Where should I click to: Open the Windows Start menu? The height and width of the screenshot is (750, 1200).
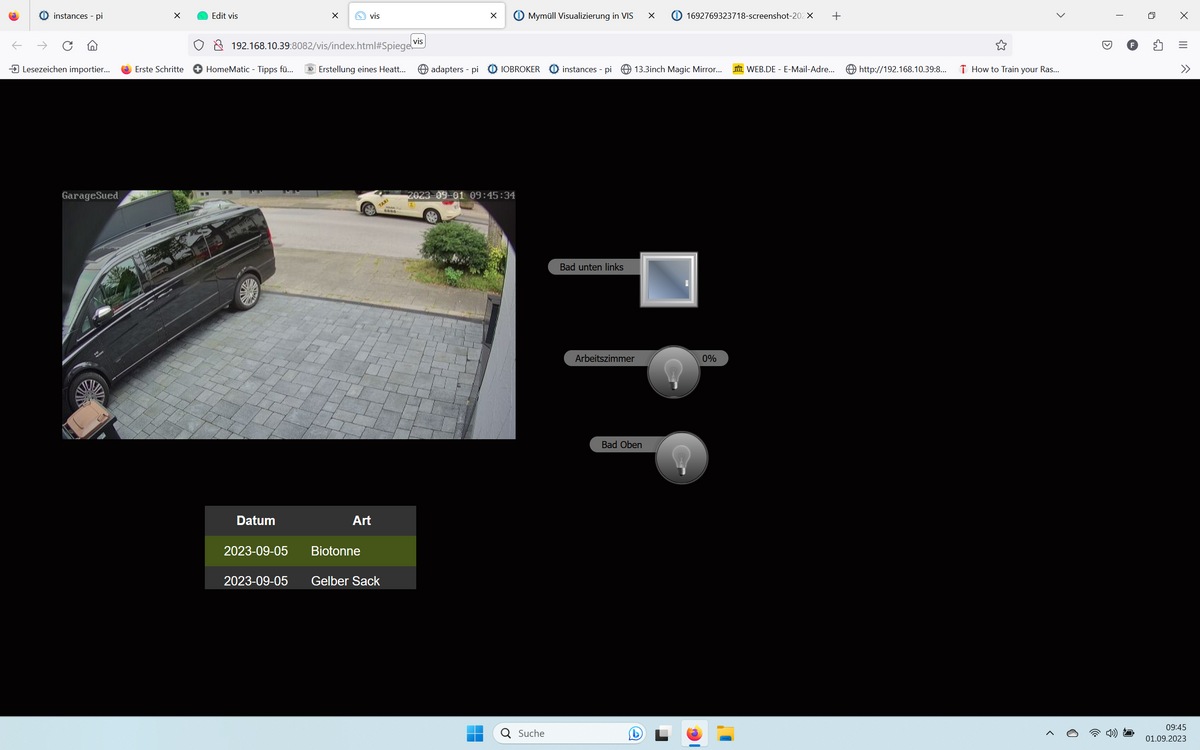pyautogui.click(x=475, y=733)
